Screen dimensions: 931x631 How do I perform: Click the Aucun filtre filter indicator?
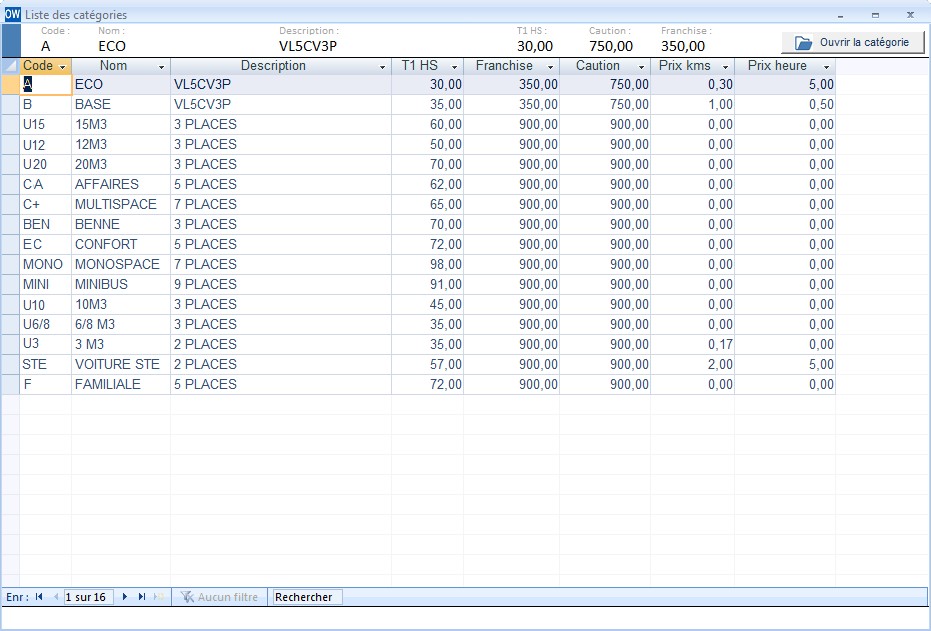click(x=219, y=597)
